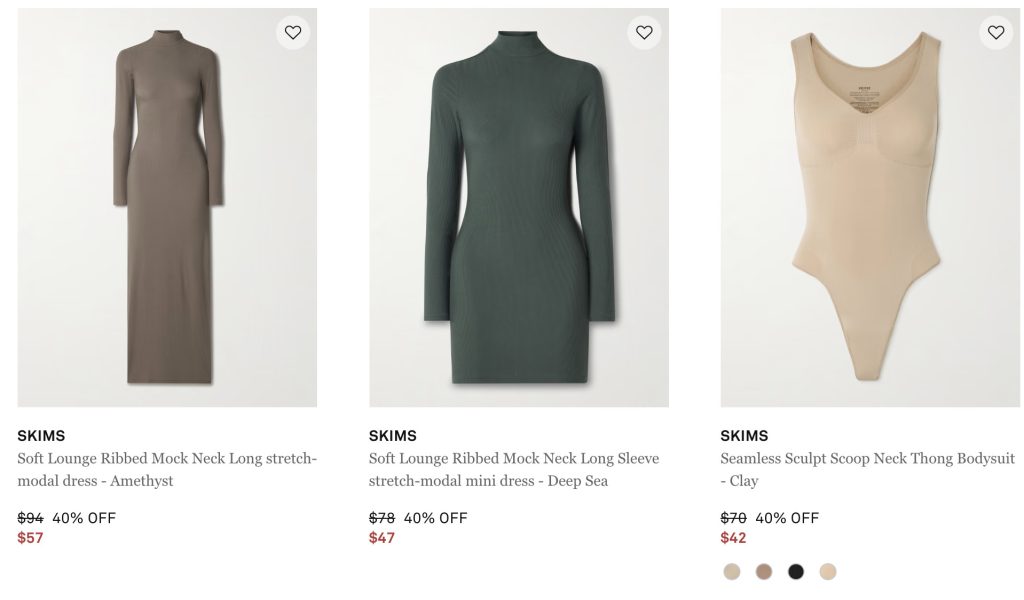Favorite the Amethyst long dress with heart icon

293,32
